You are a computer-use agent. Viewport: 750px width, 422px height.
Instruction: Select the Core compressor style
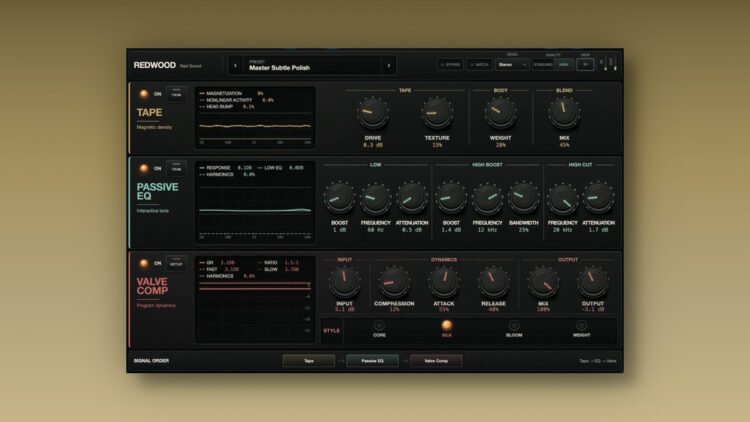(379, 329)
